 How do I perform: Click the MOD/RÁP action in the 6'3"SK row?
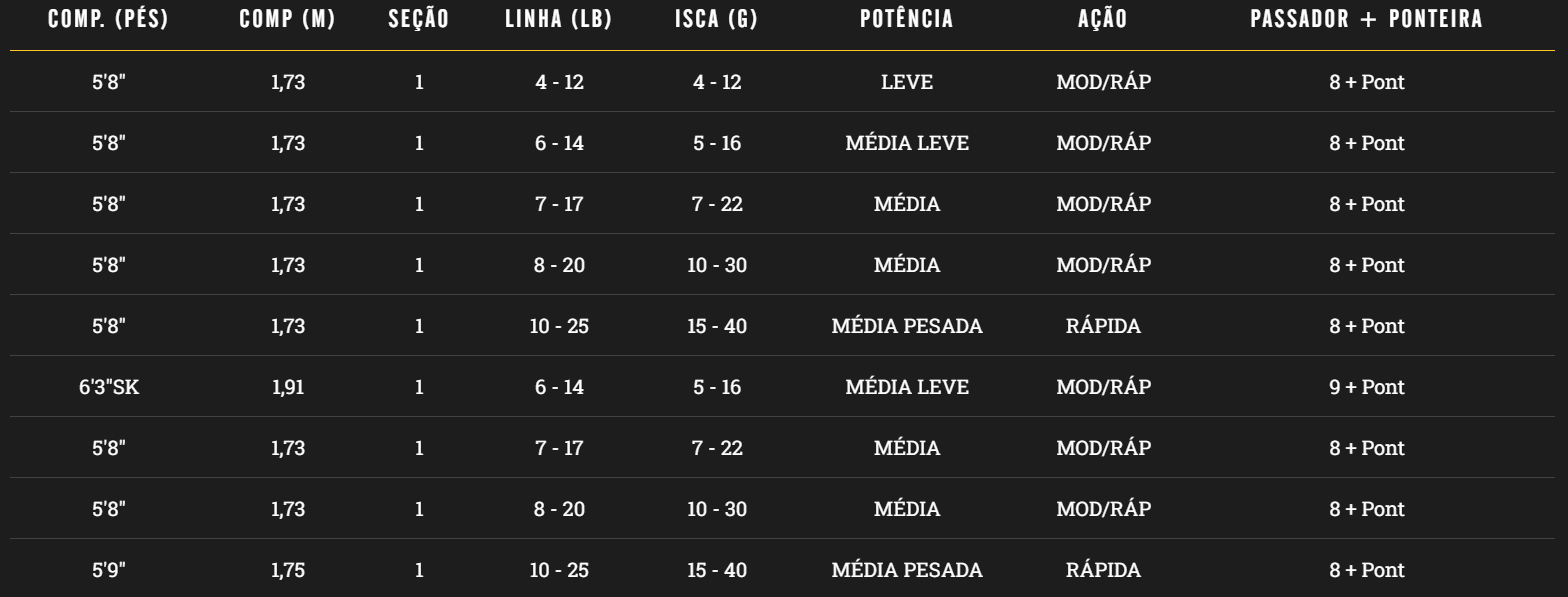pyautogui.click(x=1103, y=387)
